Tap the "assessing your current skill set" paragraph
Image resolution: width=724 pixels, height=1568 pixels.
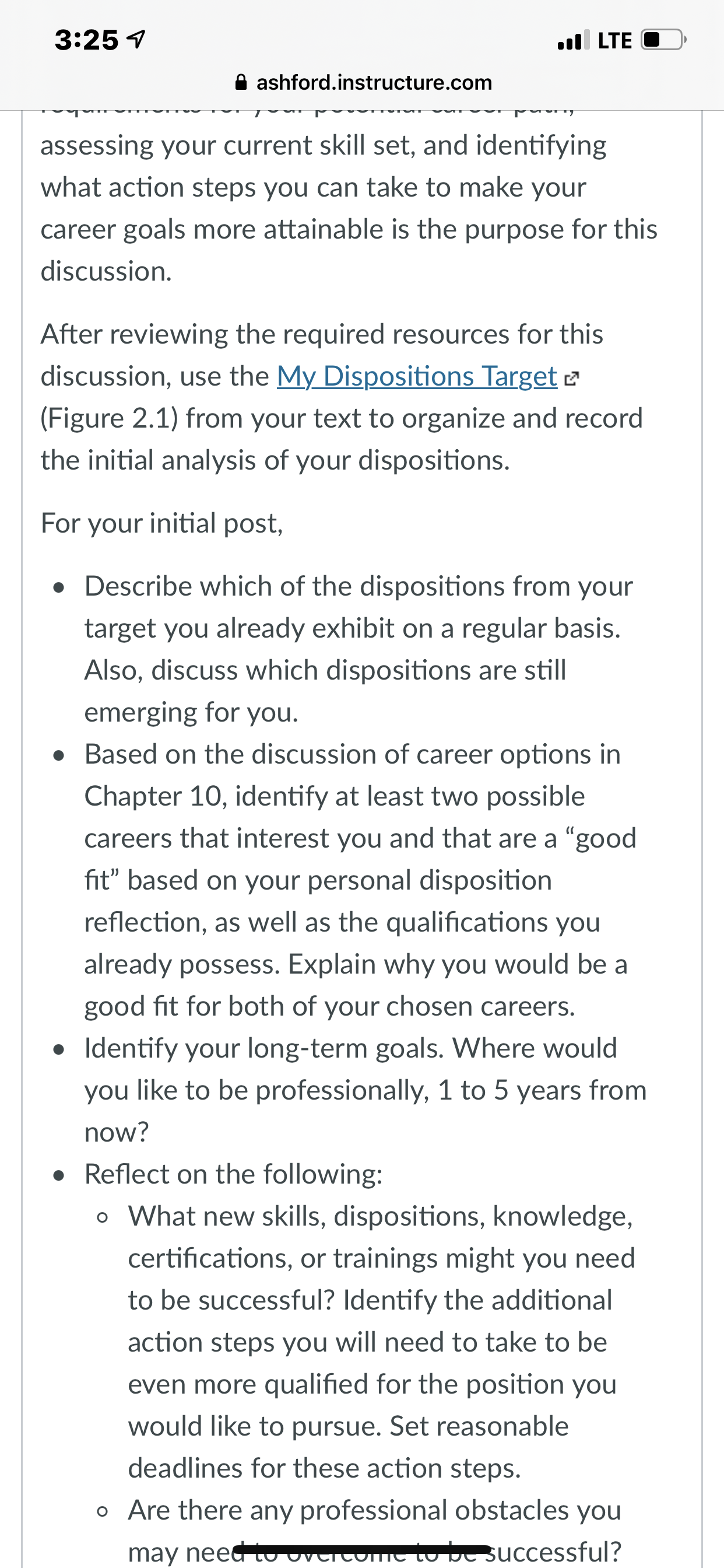point(349,208)
